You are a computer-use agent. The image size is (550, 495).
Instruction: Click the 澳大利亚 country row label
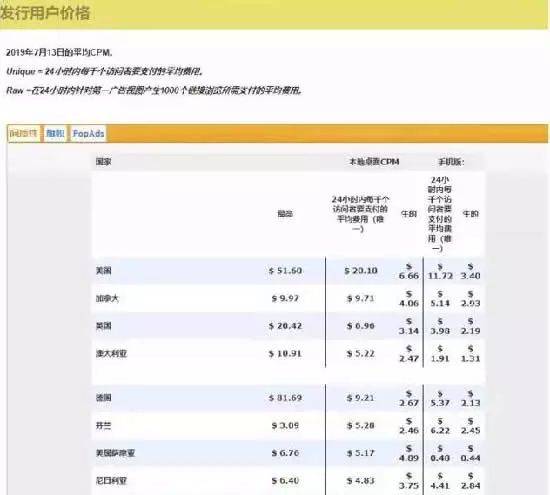[x=111, y=354]
